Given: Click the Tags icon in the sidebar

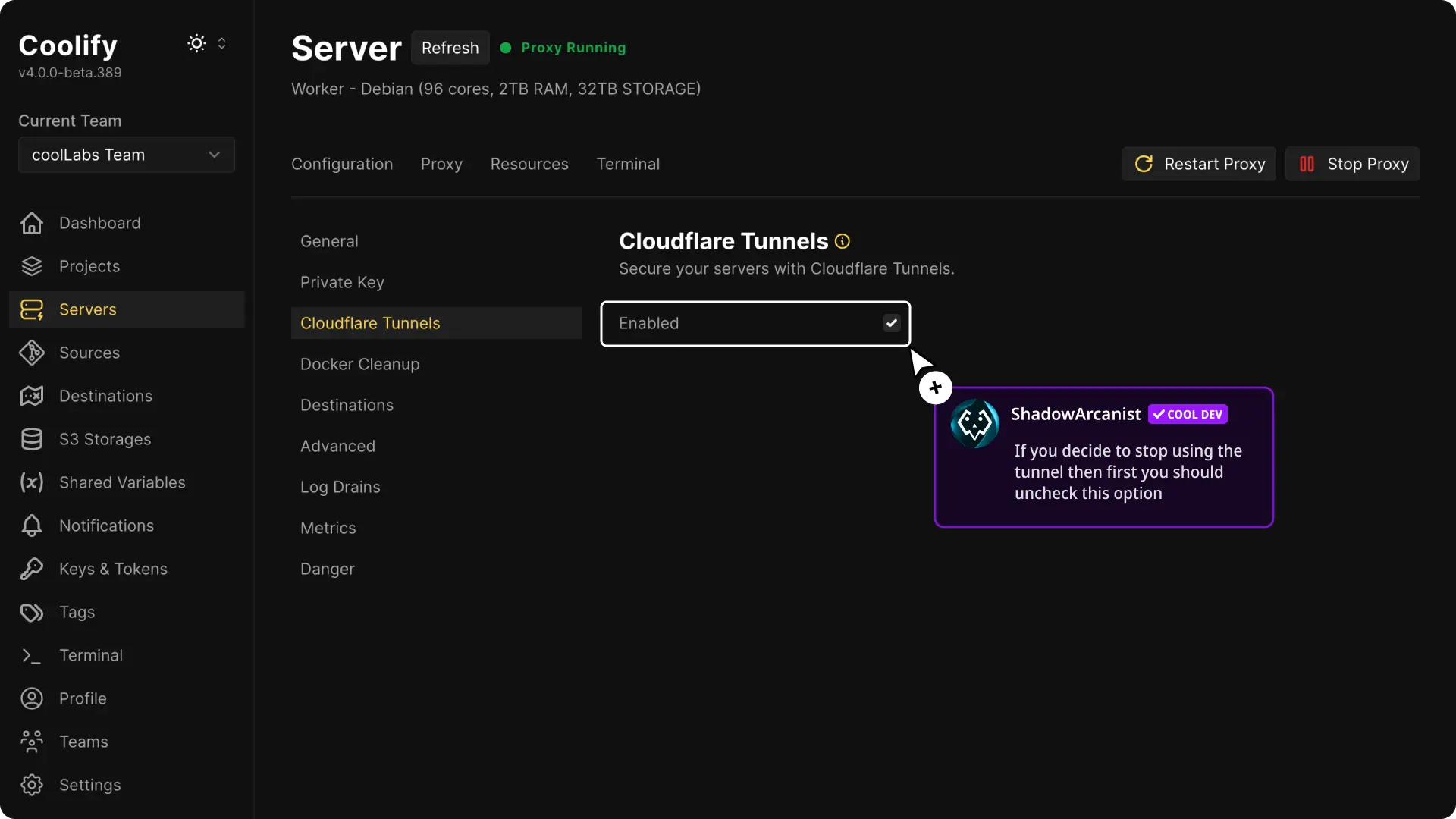Looking at the screenshot, I should click(32, 612).
